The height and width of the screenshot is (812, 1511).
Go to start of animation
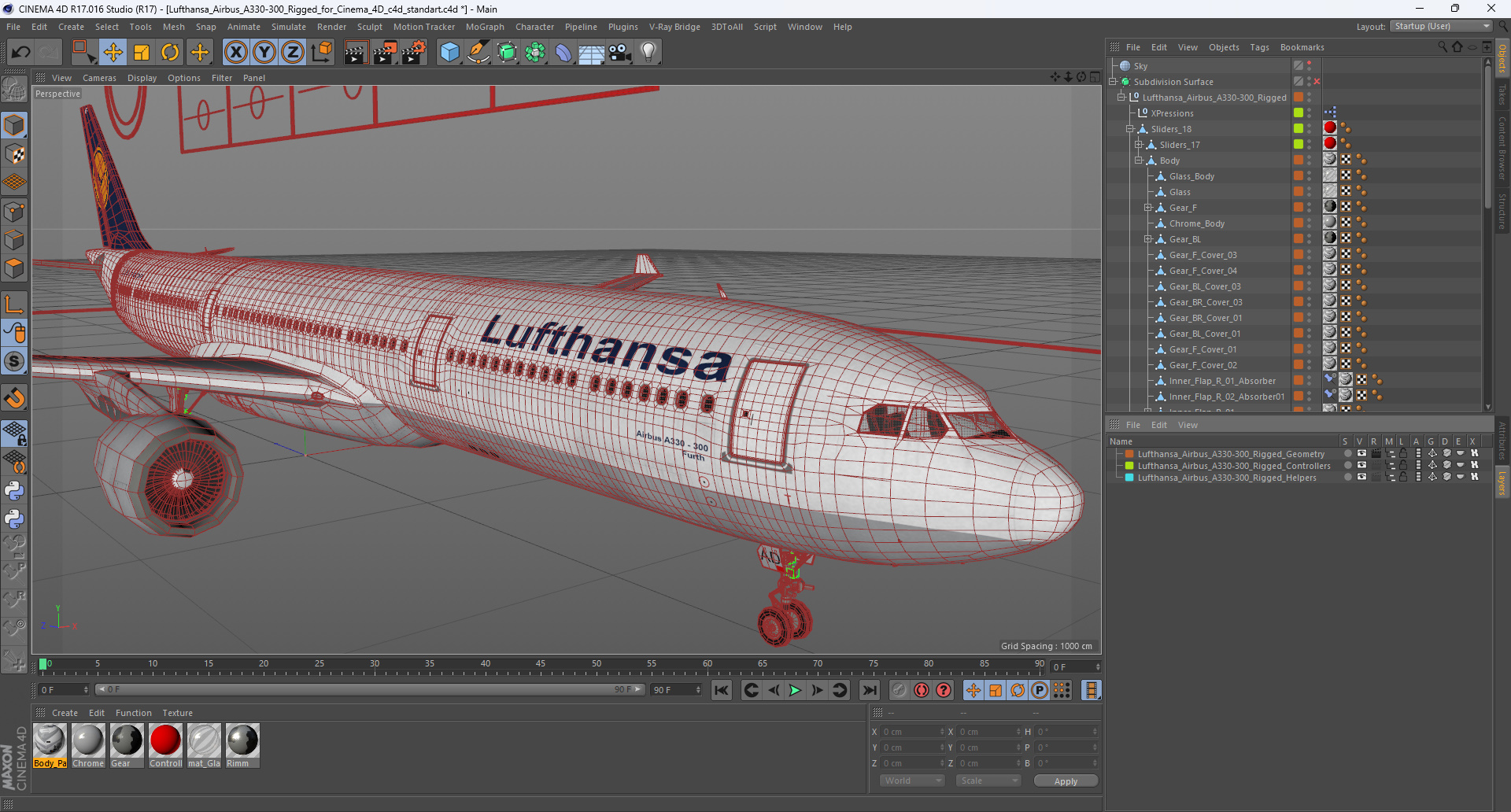pyautogui.click(x=722, y=690)
